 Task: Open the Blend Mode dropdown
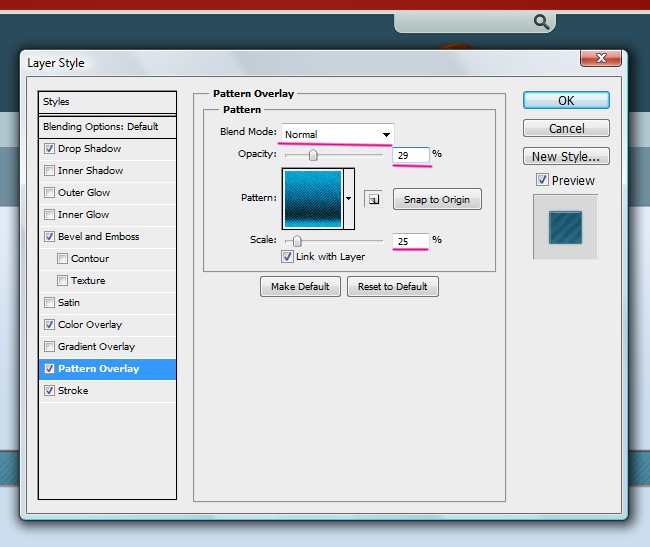[337, 134]
